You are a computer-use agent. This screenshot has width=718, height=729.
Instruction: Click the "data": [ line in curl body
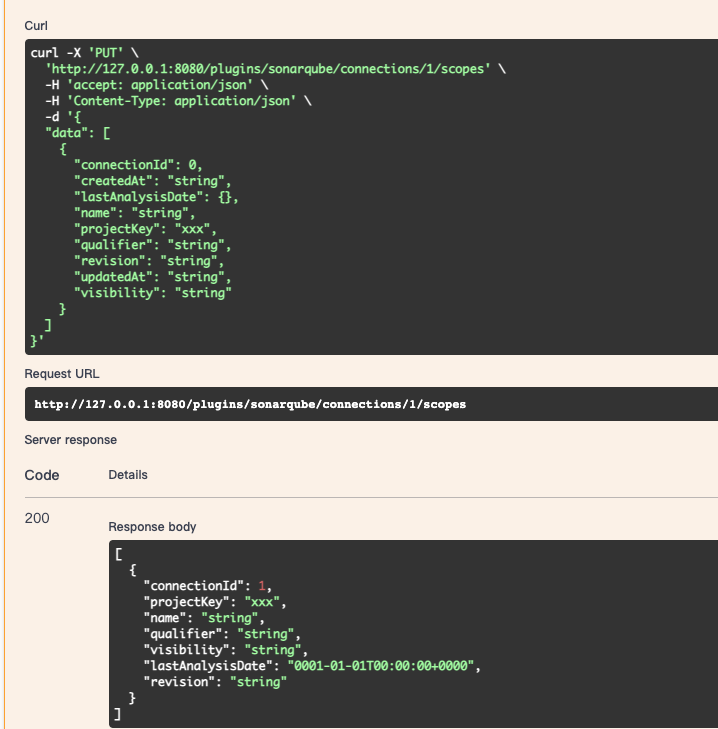pyautogui.click(x=78, y=133)
